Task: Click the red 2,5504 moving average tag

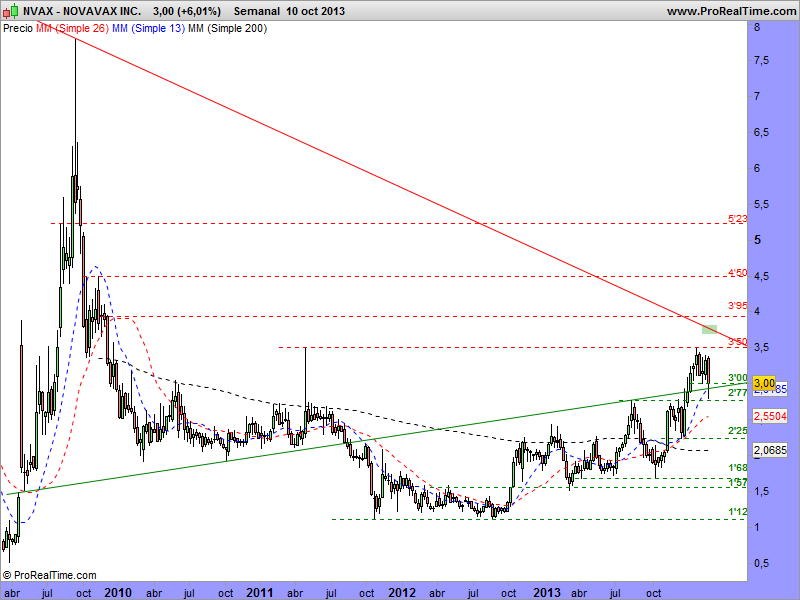Action: (770, 416)
